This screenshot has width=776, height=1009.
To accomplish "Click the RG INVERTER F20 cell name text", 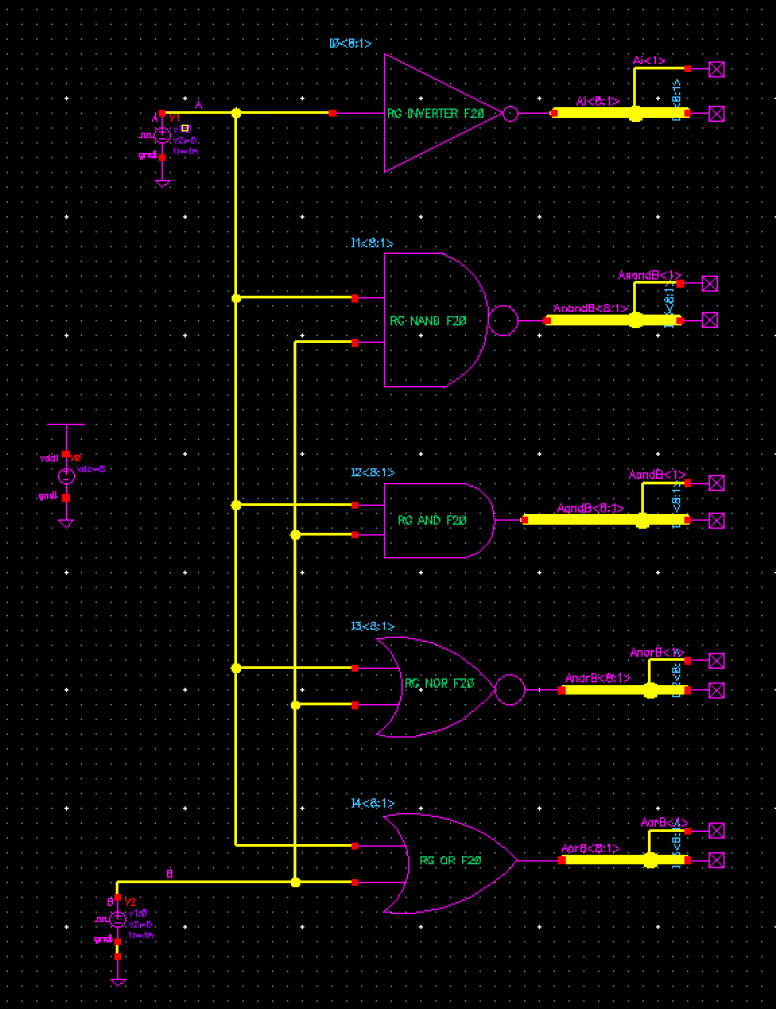I will coord(436,114).
